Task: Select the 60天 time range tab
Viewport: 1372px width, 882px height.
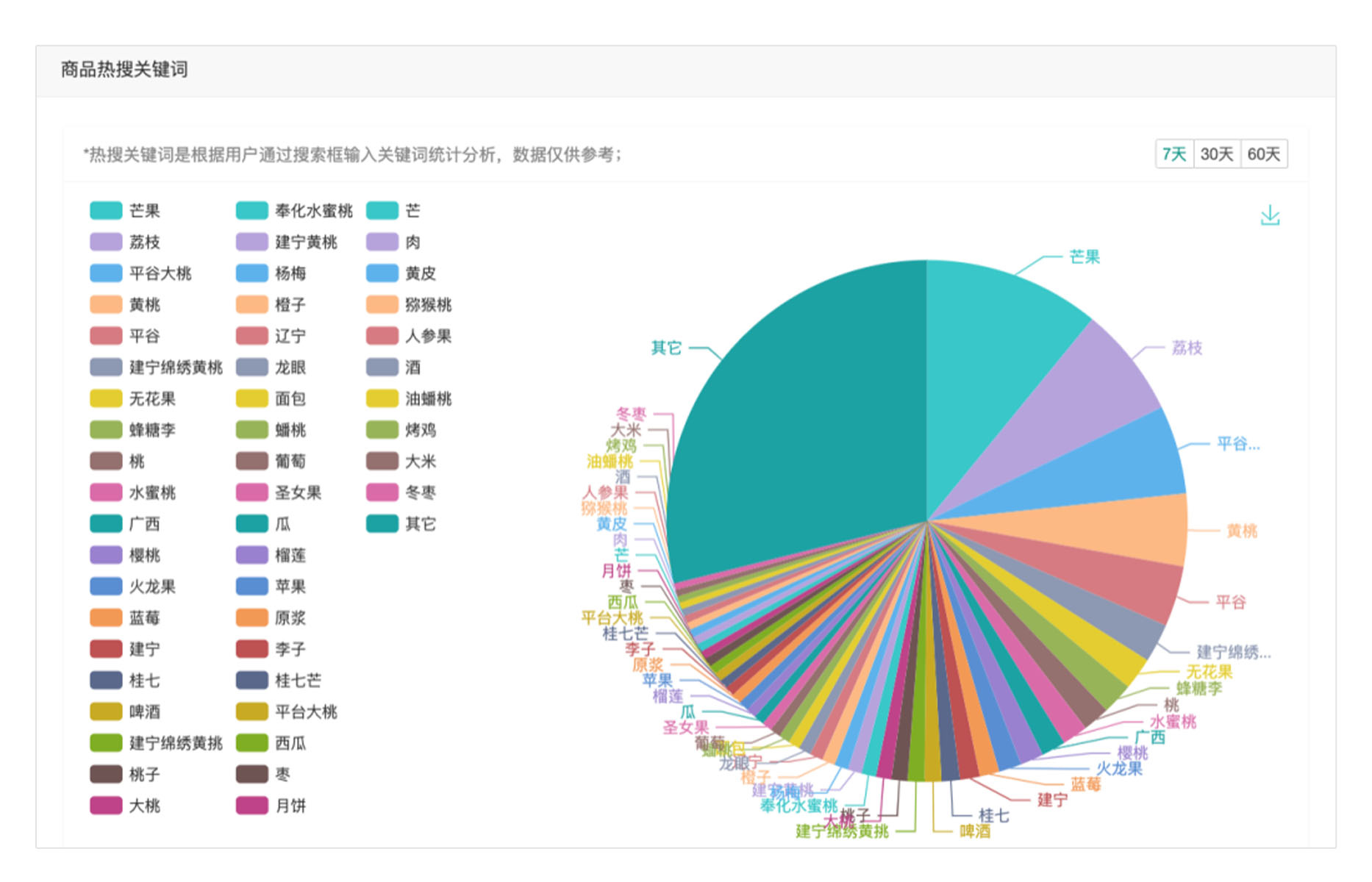Action: (x=1263, y=154)
